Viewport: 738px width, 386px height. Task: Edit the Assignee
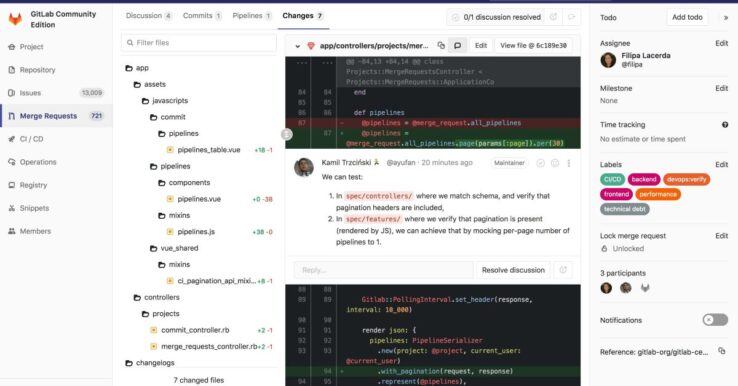pyautogui.click(x=722, y=43)
